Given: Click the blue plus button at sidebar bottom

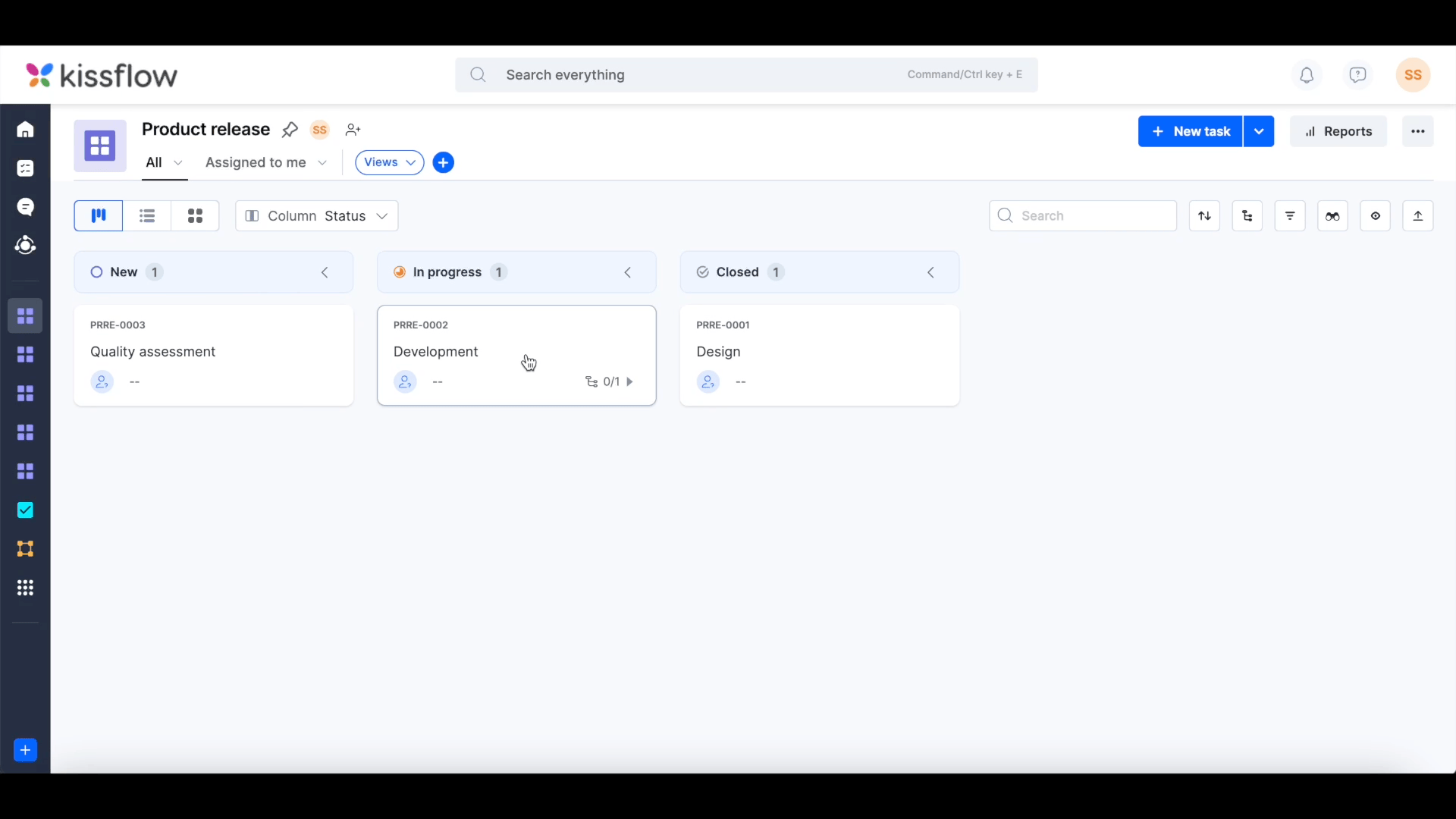Looking at the screenshot, I should [x=25, y=750].
